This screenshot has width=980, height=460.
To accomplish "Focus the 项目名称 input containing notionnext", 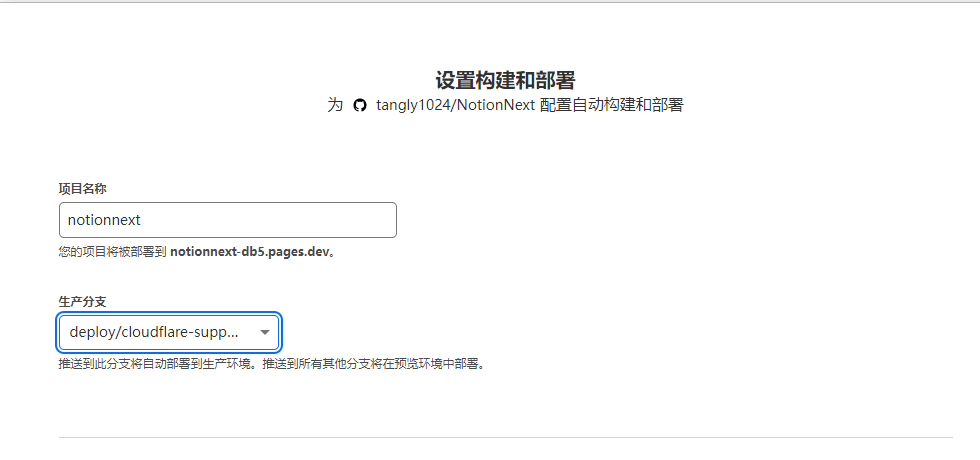I will [x=228, y=220].
